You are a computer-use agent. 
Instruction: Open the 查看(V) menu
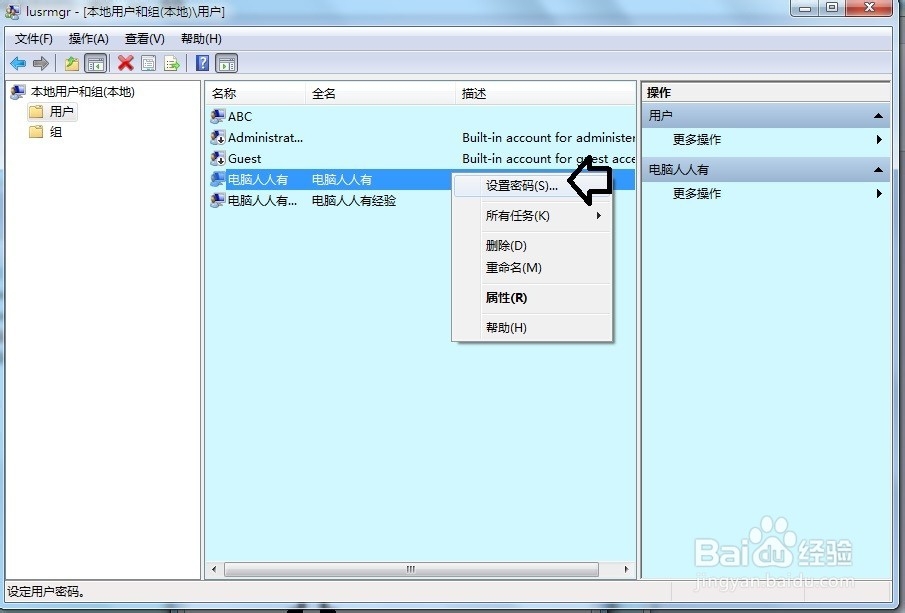click(x=144, y=39)
